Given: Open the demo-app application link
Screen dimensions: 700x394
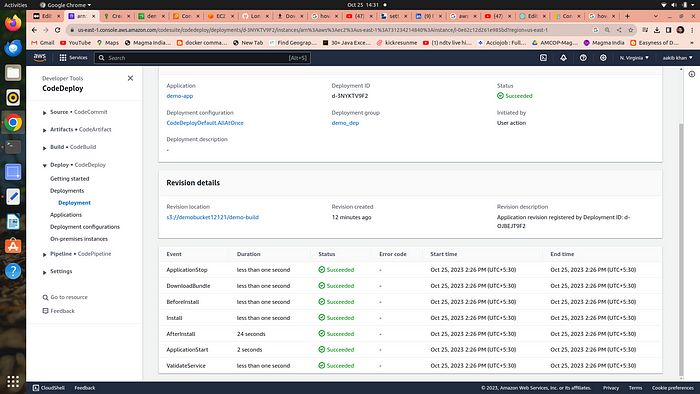Looking at the screenshot, I should click(179, 96).
